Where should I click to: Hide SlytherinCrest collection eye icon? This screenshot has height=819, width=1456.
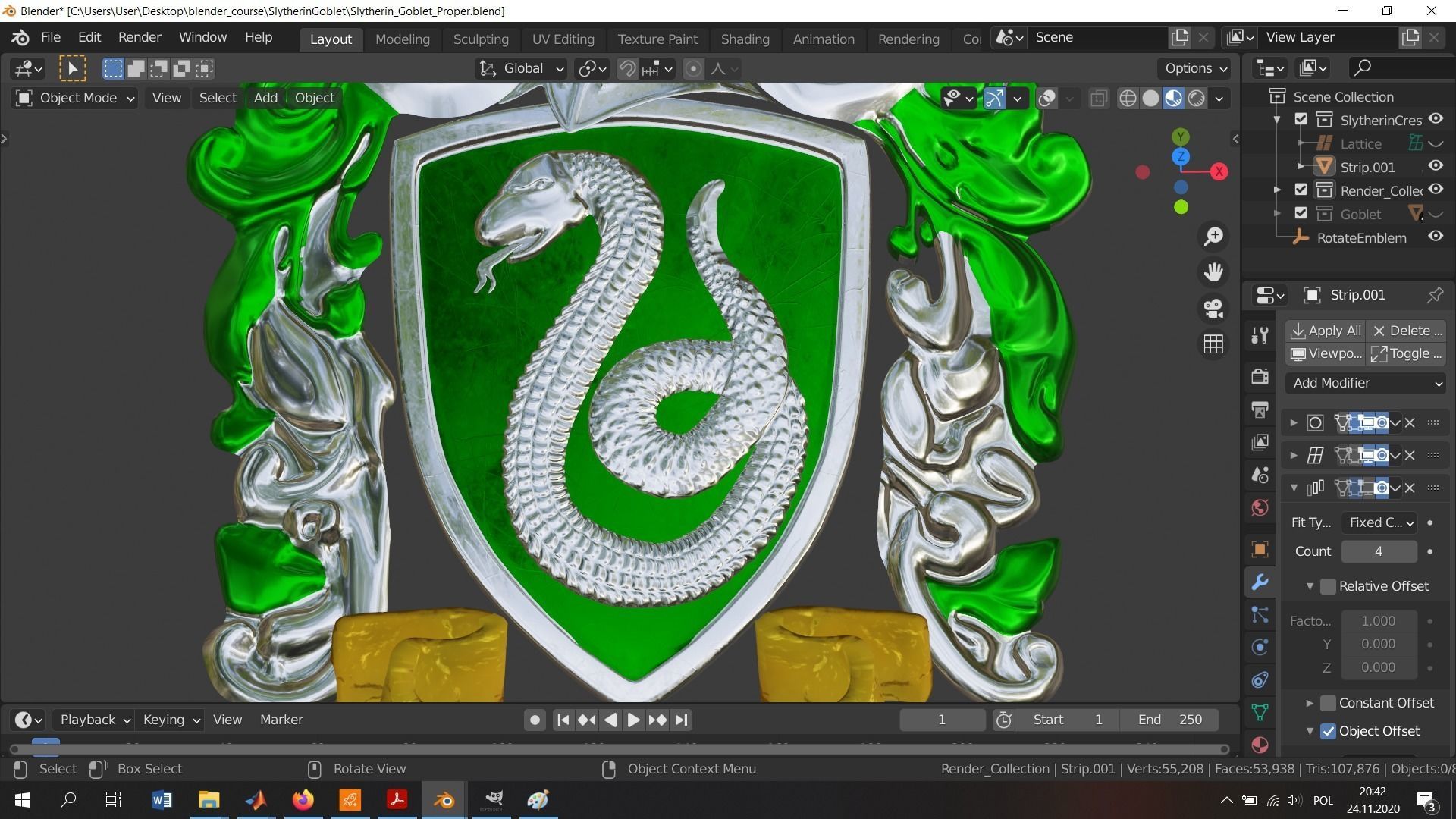tap(1436, 119)
